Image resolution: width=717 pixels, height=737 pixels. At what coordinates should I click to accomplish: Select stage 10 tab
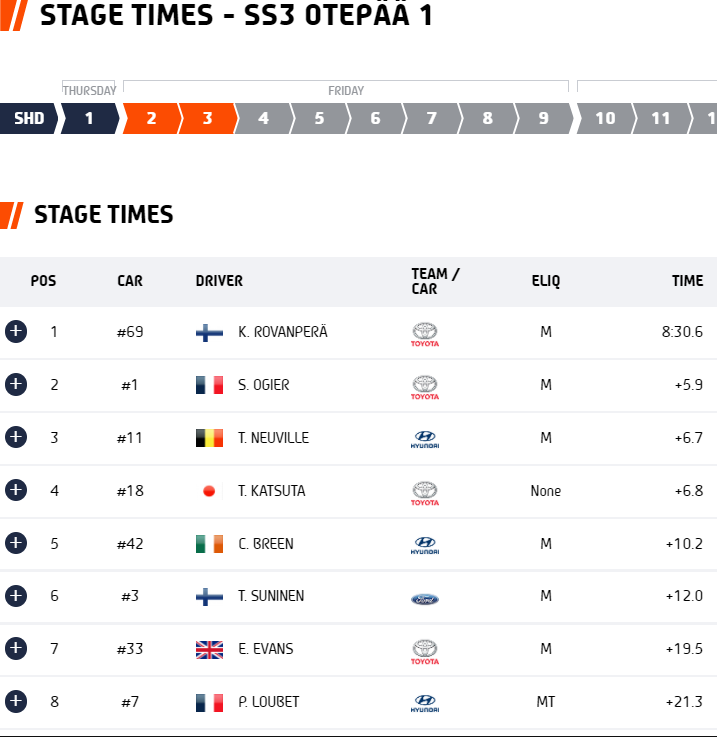pyautogui.click(x=605, y=118)
